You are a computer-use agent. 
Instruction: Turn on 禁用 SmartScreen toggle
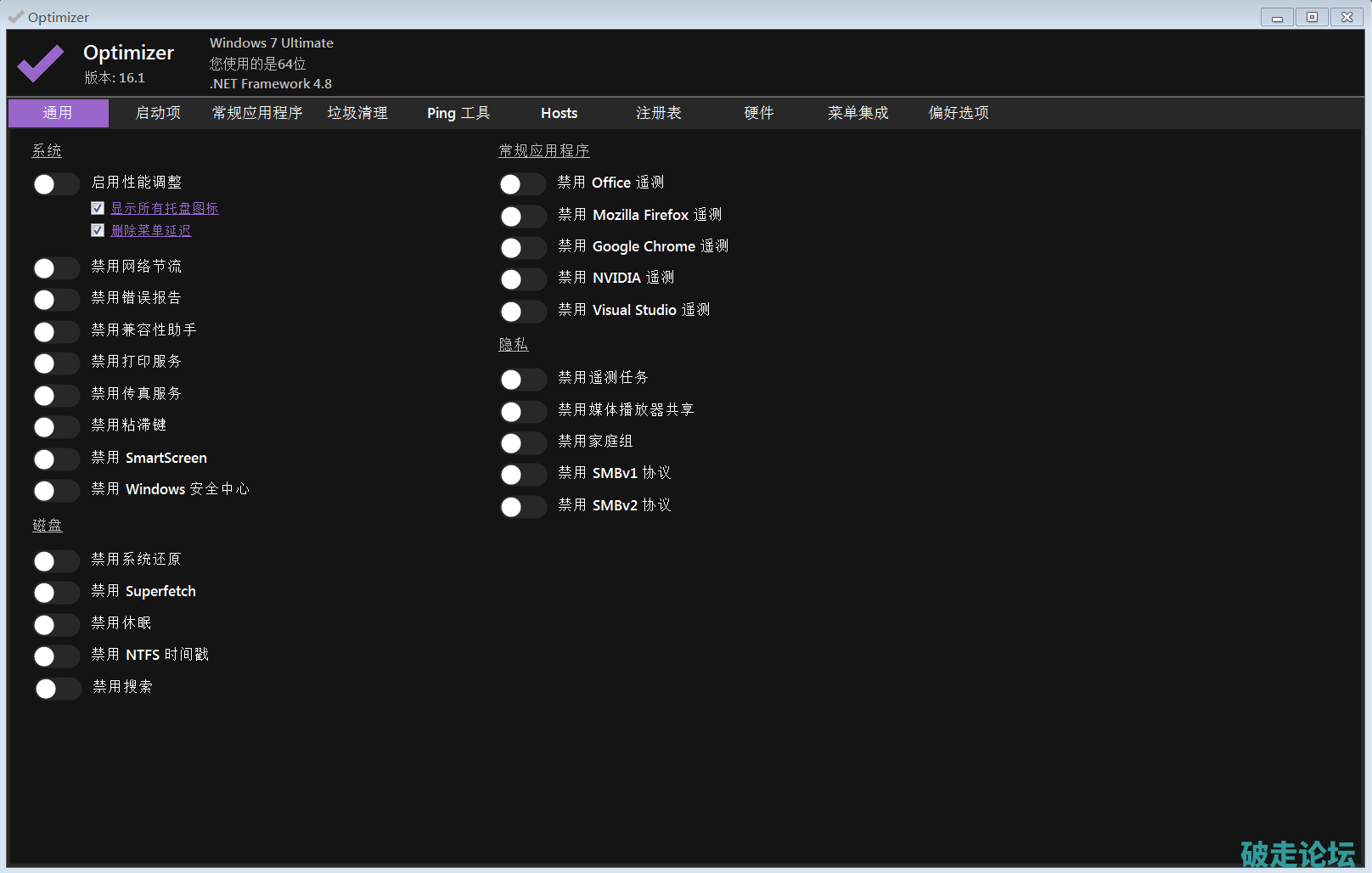coord(56,459)
